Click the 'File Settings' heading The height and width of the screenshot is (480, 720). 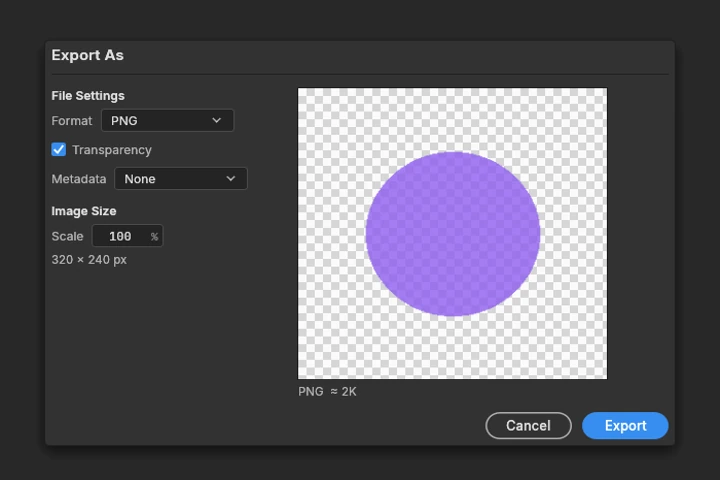88,96
